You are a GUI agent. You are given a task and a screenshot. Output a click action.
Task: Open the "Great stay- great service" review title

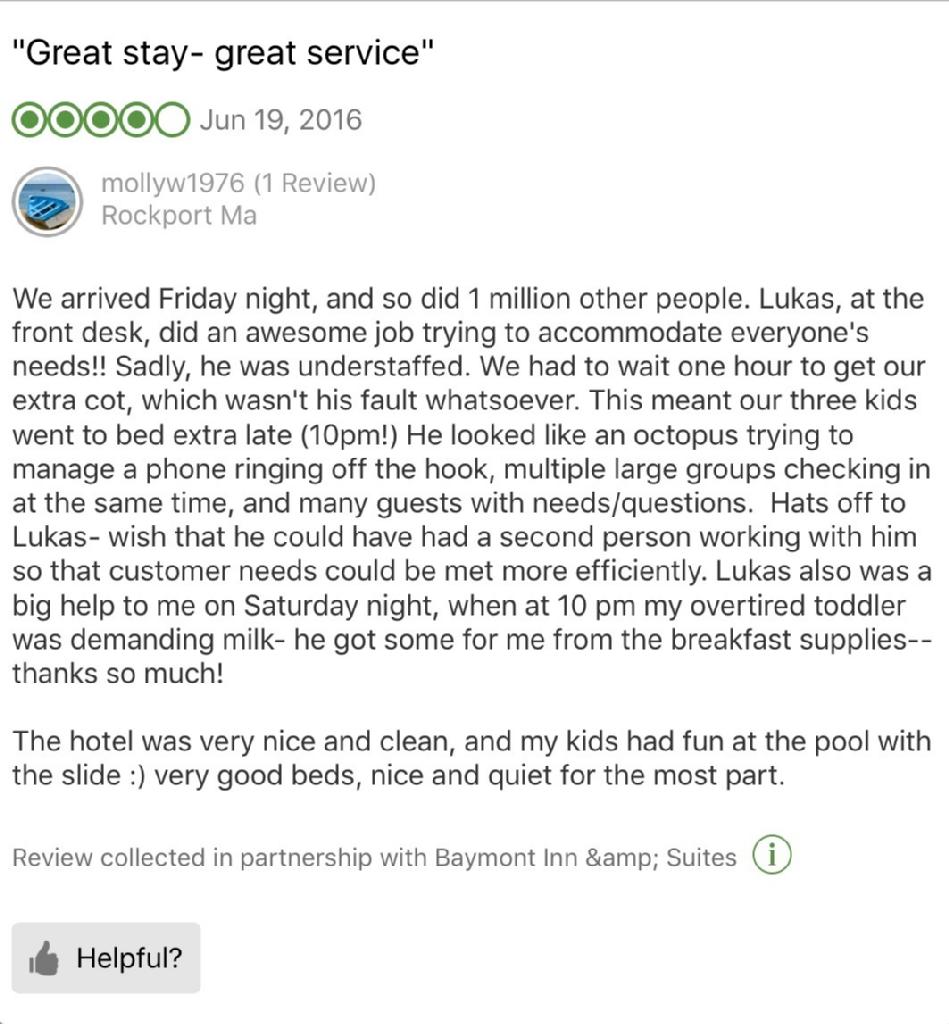tap(224, 53)
